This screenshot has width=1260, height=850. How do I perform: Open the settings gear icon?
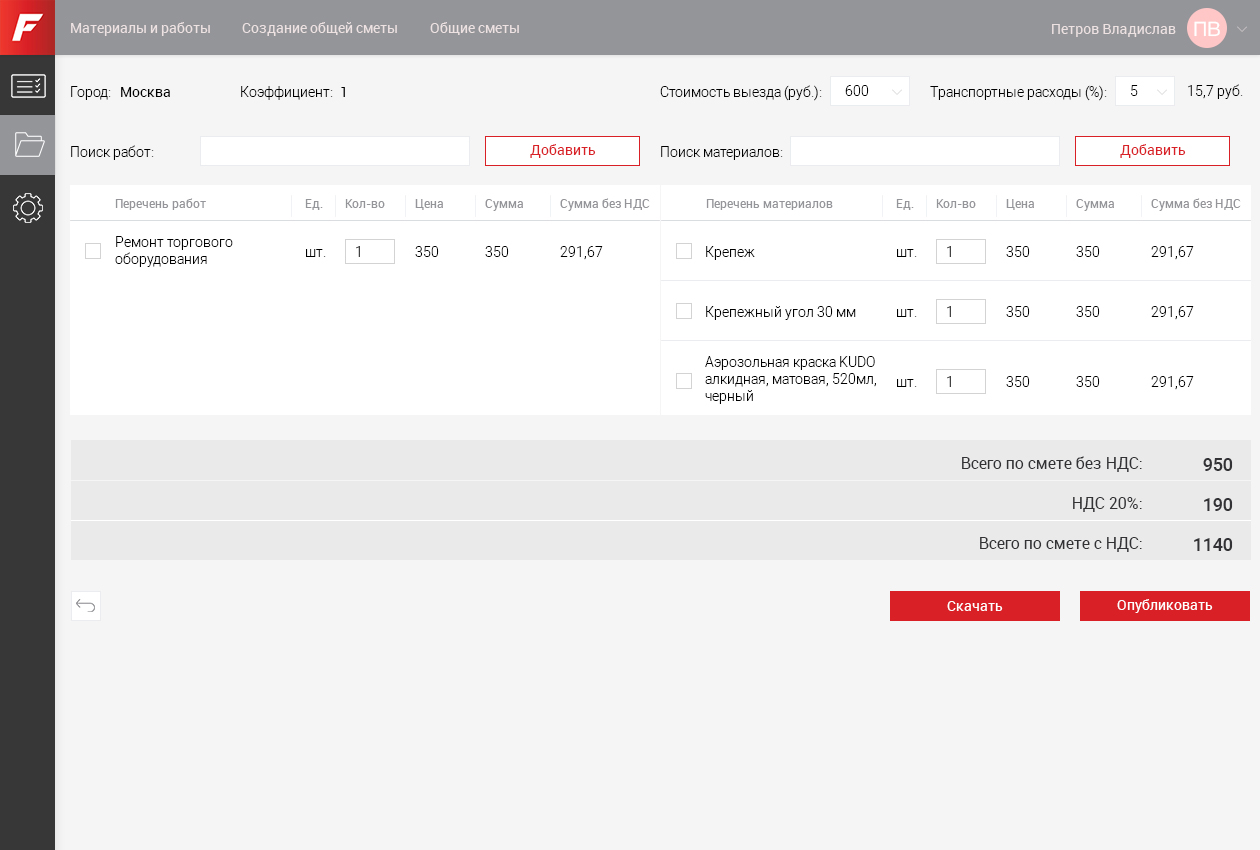pyautogui.click(x=27, y=208)
